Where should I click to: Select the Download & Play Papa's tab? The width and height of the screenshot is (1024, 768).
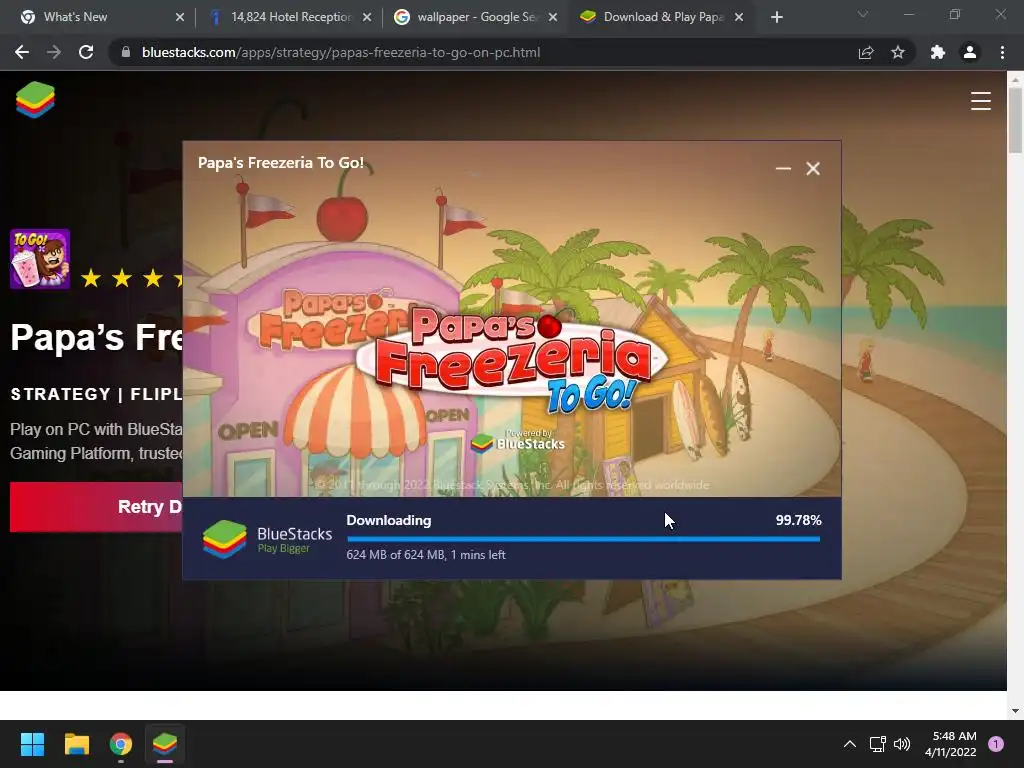(663, 17)
